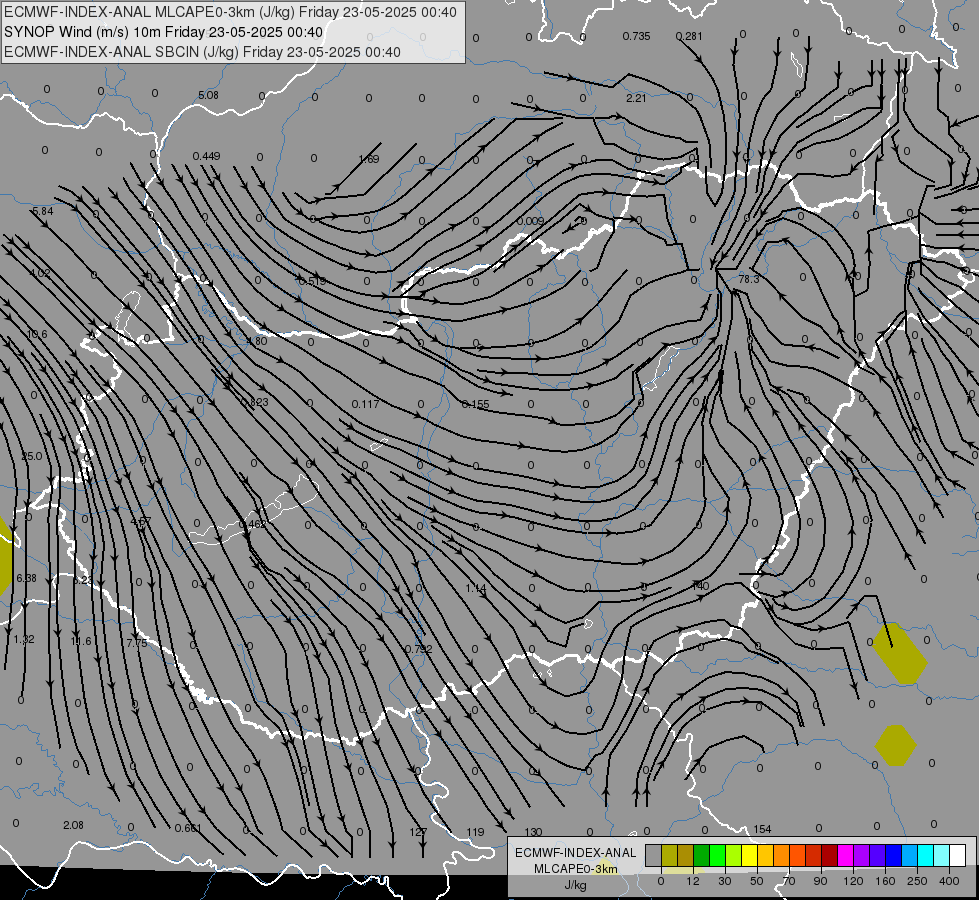Viewport: 979px width, 900px height.
Task: Select the map value 7.75
Action: 137,643
